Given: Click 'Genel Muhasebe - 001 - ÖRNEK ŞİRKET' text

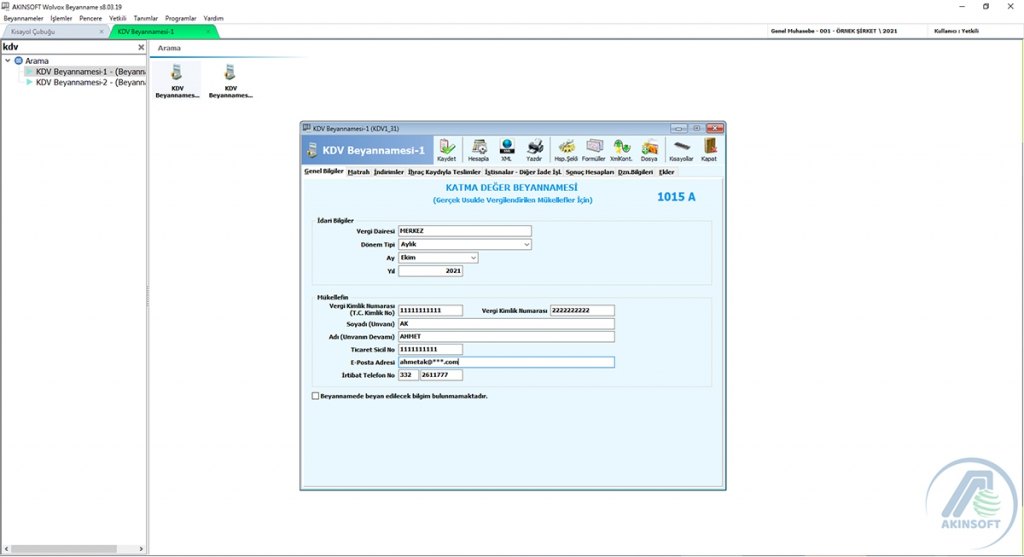Looking at the screenshot, I should coord(834,31).
